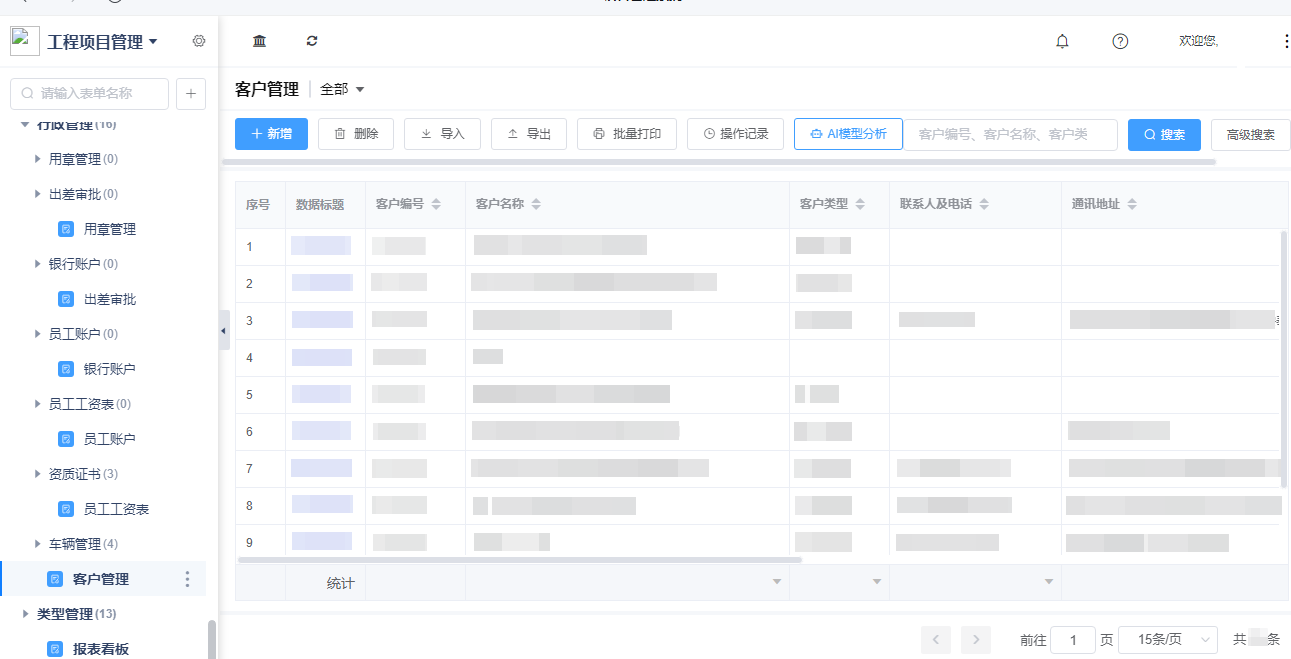This screenshot has height=659, width=1291.
Task: Go to previous page arrow
Action: tap(936, 639)
